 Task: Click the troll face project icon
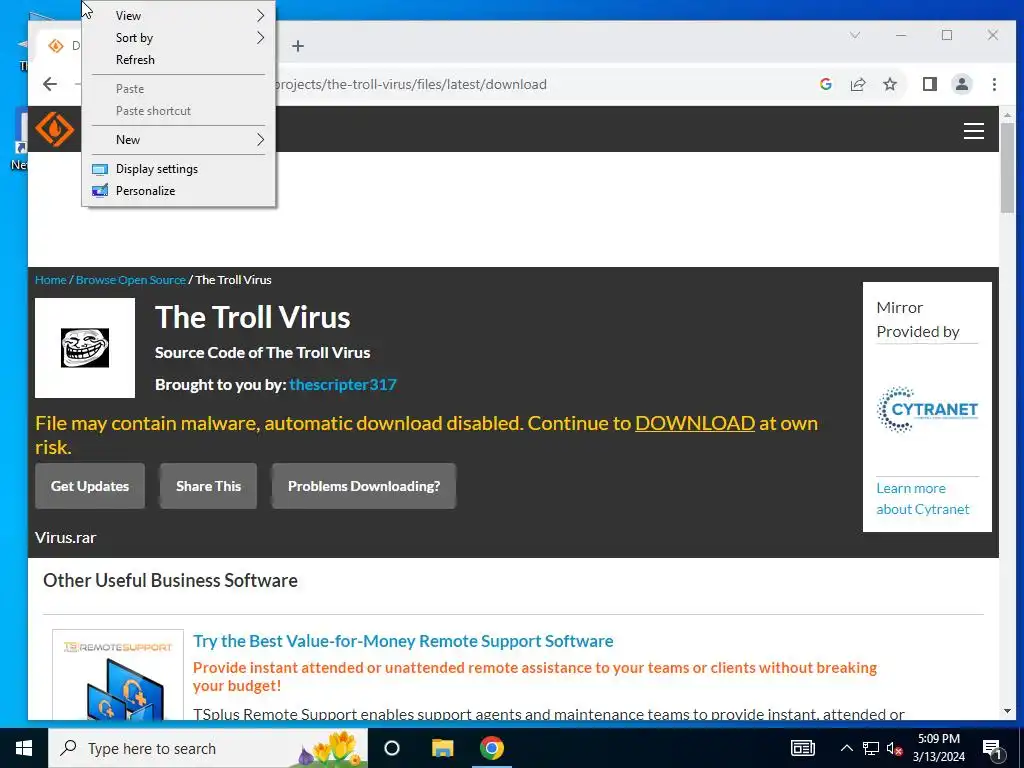pyautogui.click(x=85, y=348)
